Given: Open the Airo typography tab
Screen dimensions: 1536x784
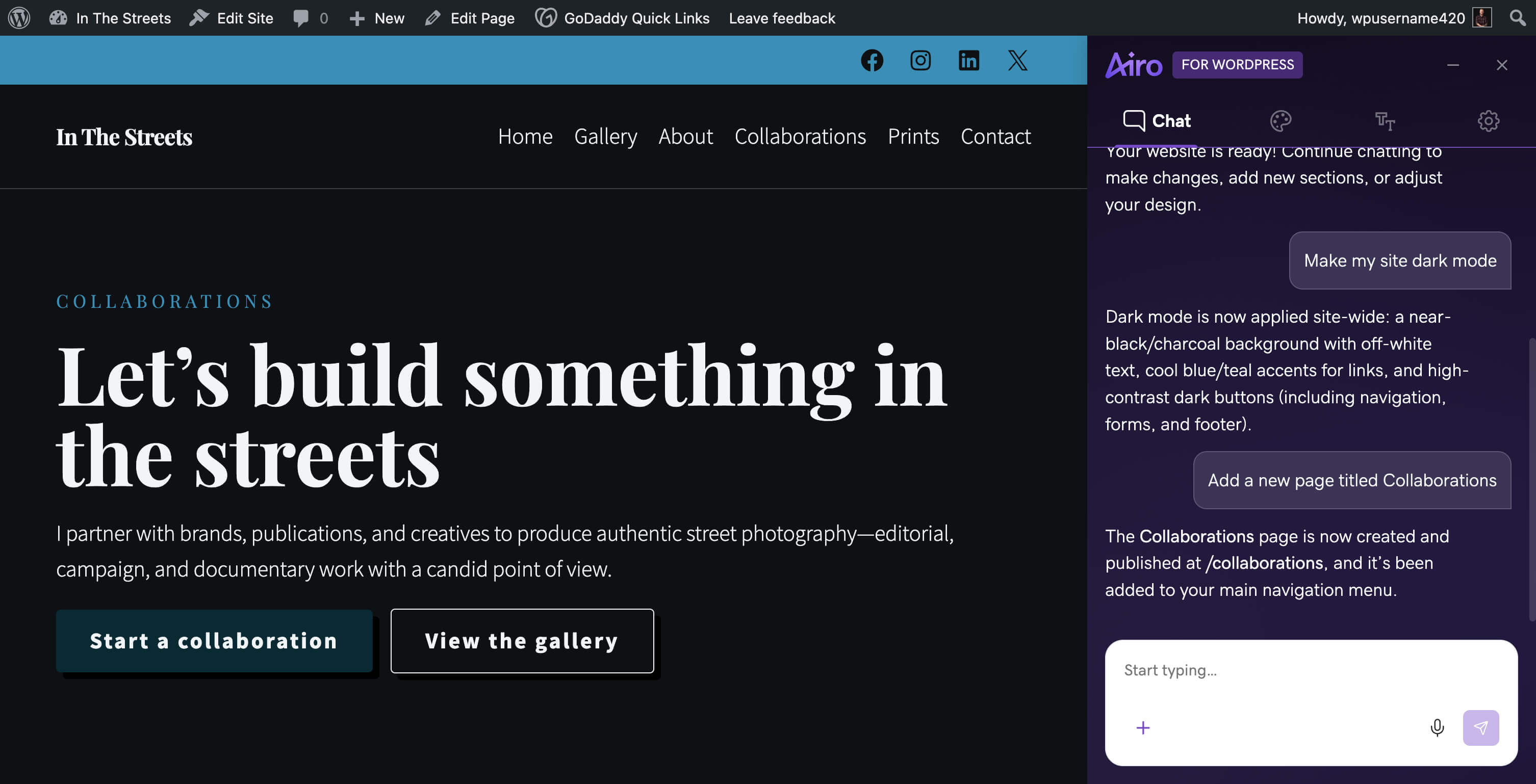Looking at the screenshot, I should point(1385,121).
